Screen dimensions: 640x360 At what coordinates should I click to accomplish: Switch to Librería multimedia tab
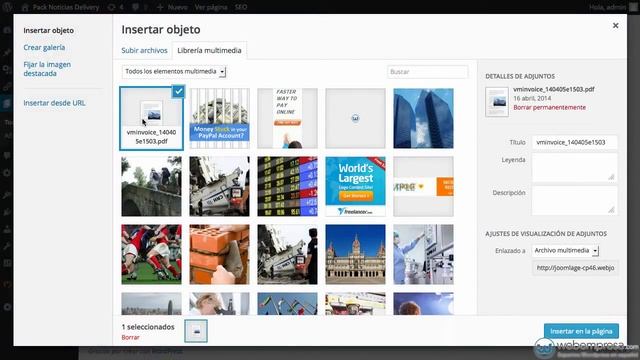[209, 50]
